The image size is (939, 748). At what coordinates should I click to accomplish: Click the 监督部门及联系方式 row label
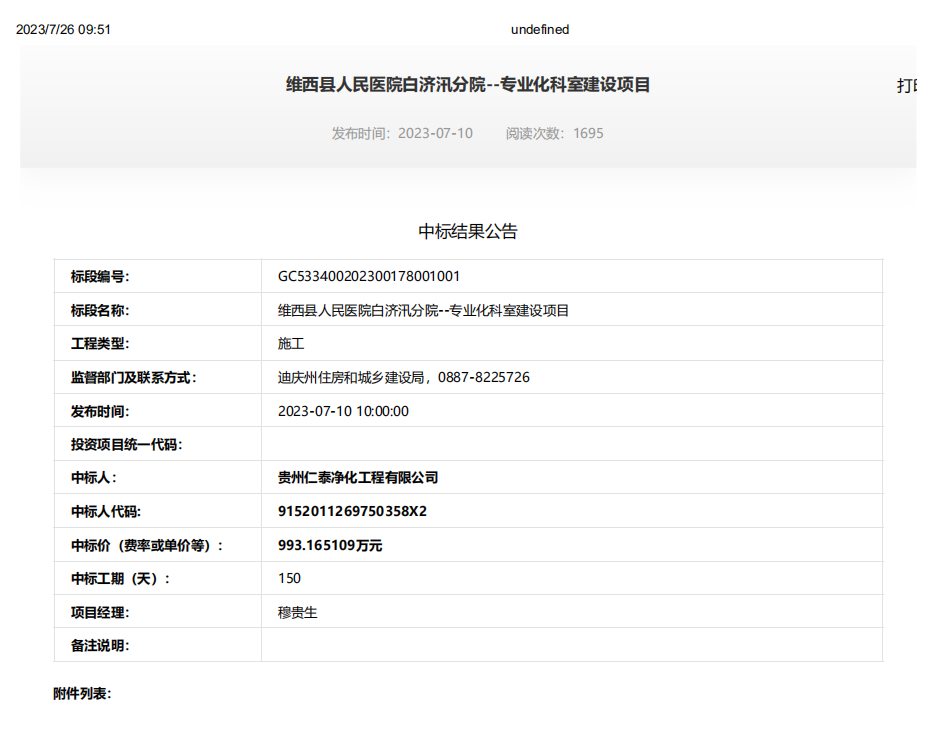click(x=133, y=378)
